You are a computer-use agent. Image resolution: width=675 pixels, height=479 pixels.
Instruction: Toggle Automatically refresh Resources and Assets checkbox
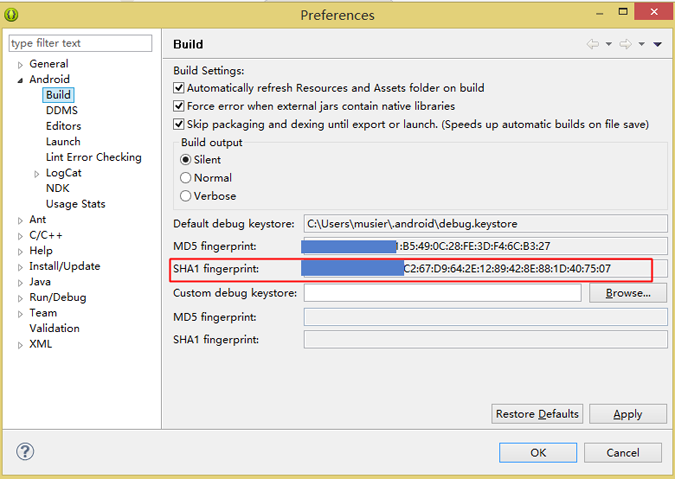[x=179, y=88]
